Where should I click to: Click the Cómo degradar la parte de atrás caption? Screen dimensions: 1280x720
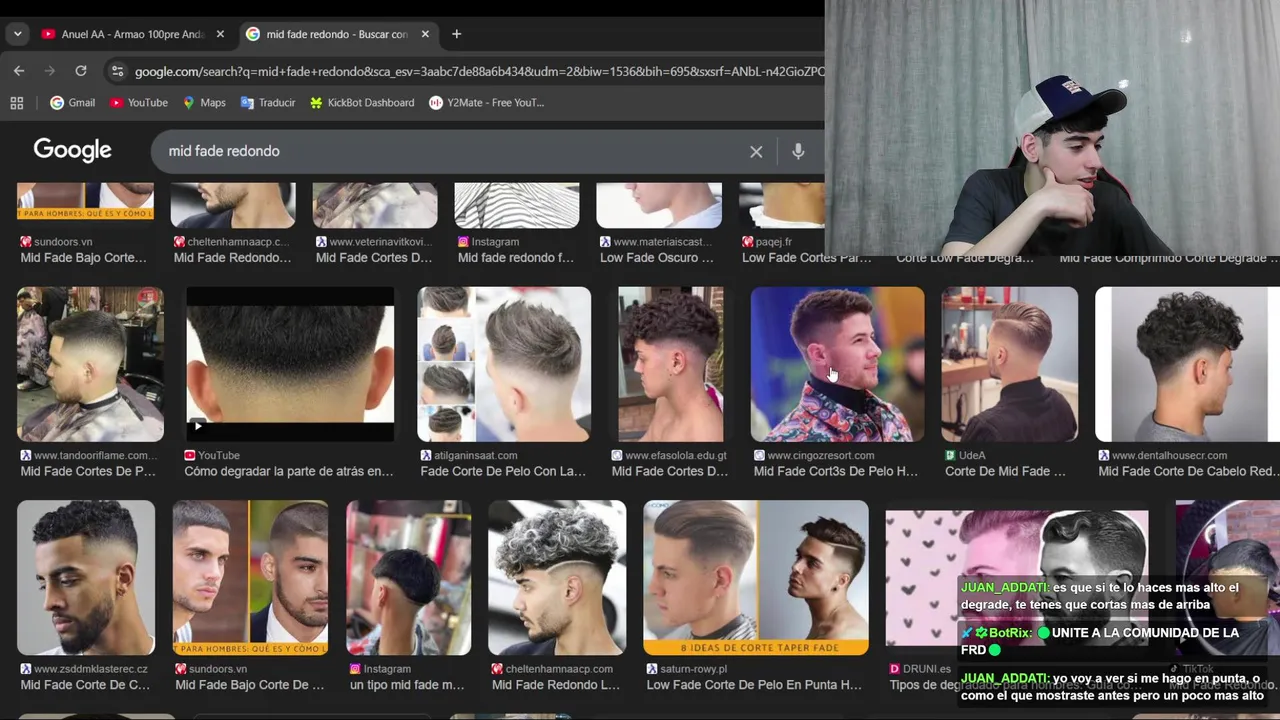coord(289,471)
